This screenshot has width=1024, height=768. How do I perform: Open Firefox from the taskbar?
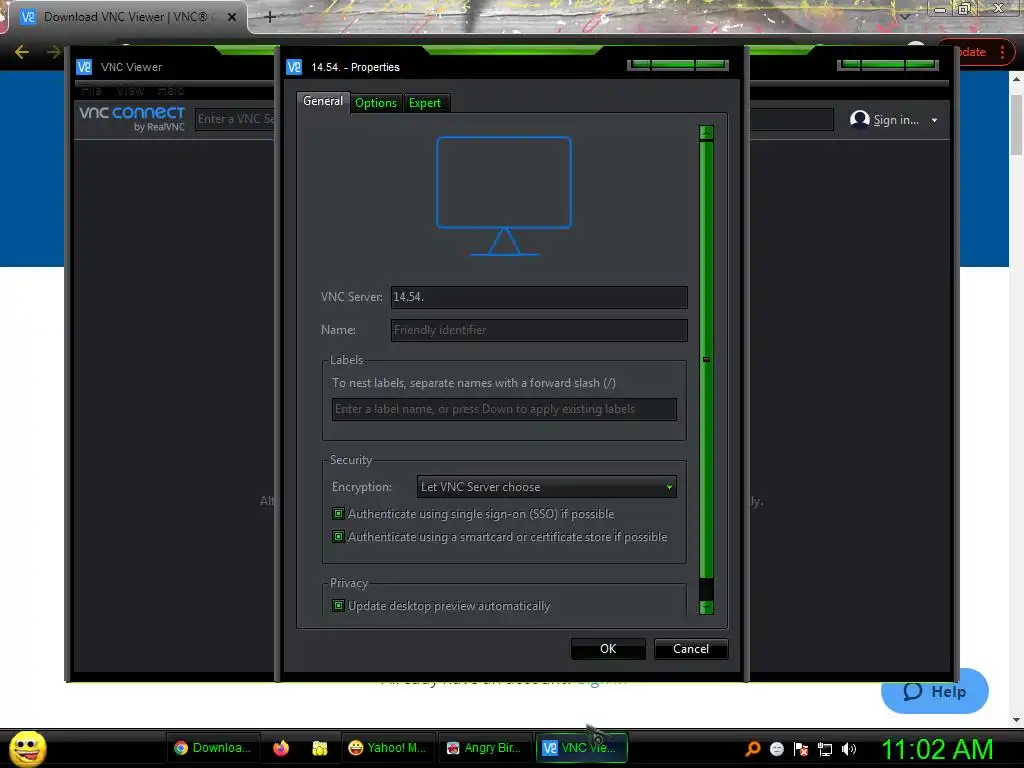point(281,748)
